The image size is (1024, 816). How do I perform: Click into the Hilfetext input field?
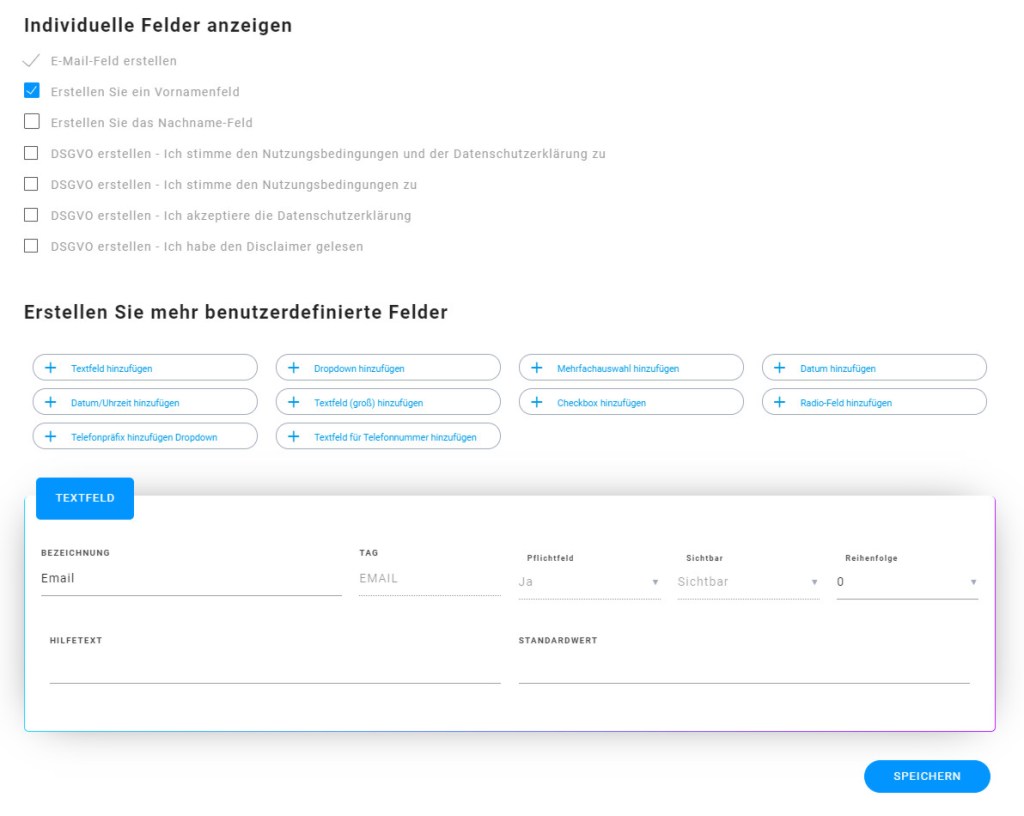click(275, 668)
